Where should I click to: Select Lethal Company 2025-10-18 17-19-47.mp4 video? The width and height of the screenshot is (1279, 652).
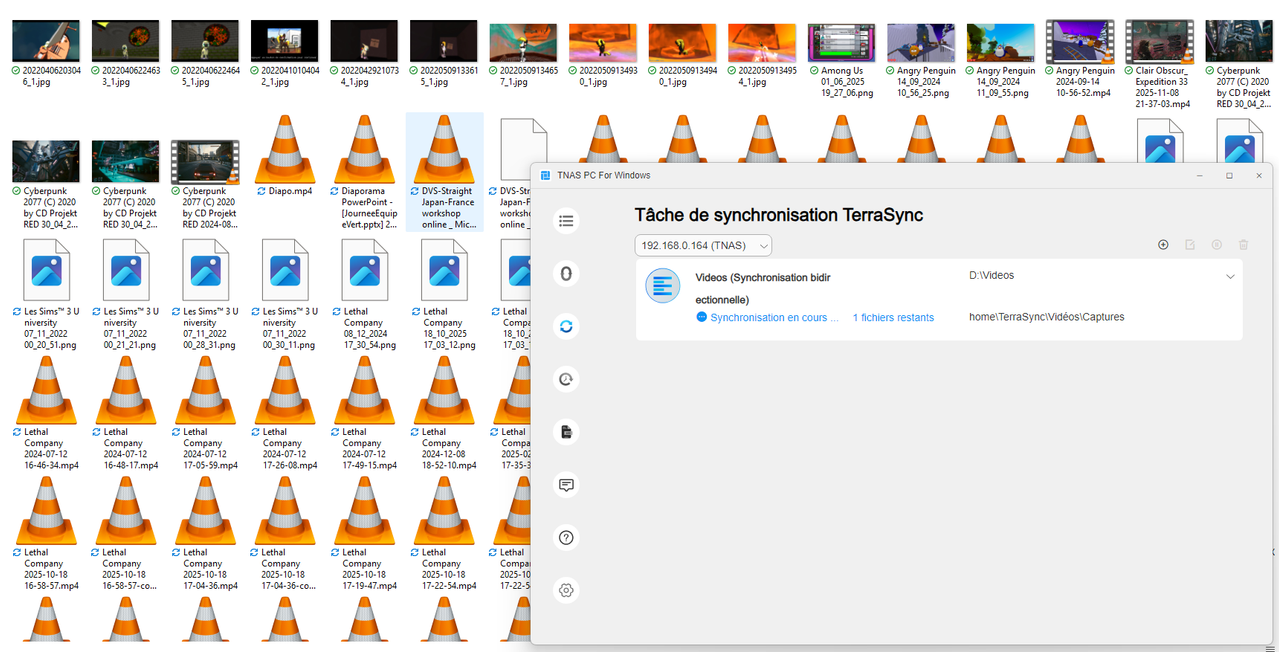click(x=363, y=533)
